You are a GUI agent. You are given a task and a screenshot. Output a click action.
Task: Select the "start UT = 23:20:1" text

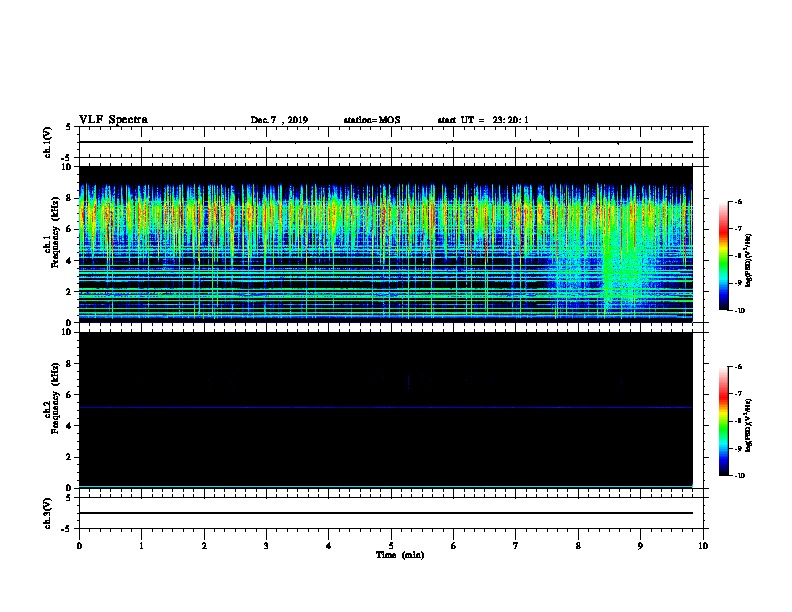483,120
